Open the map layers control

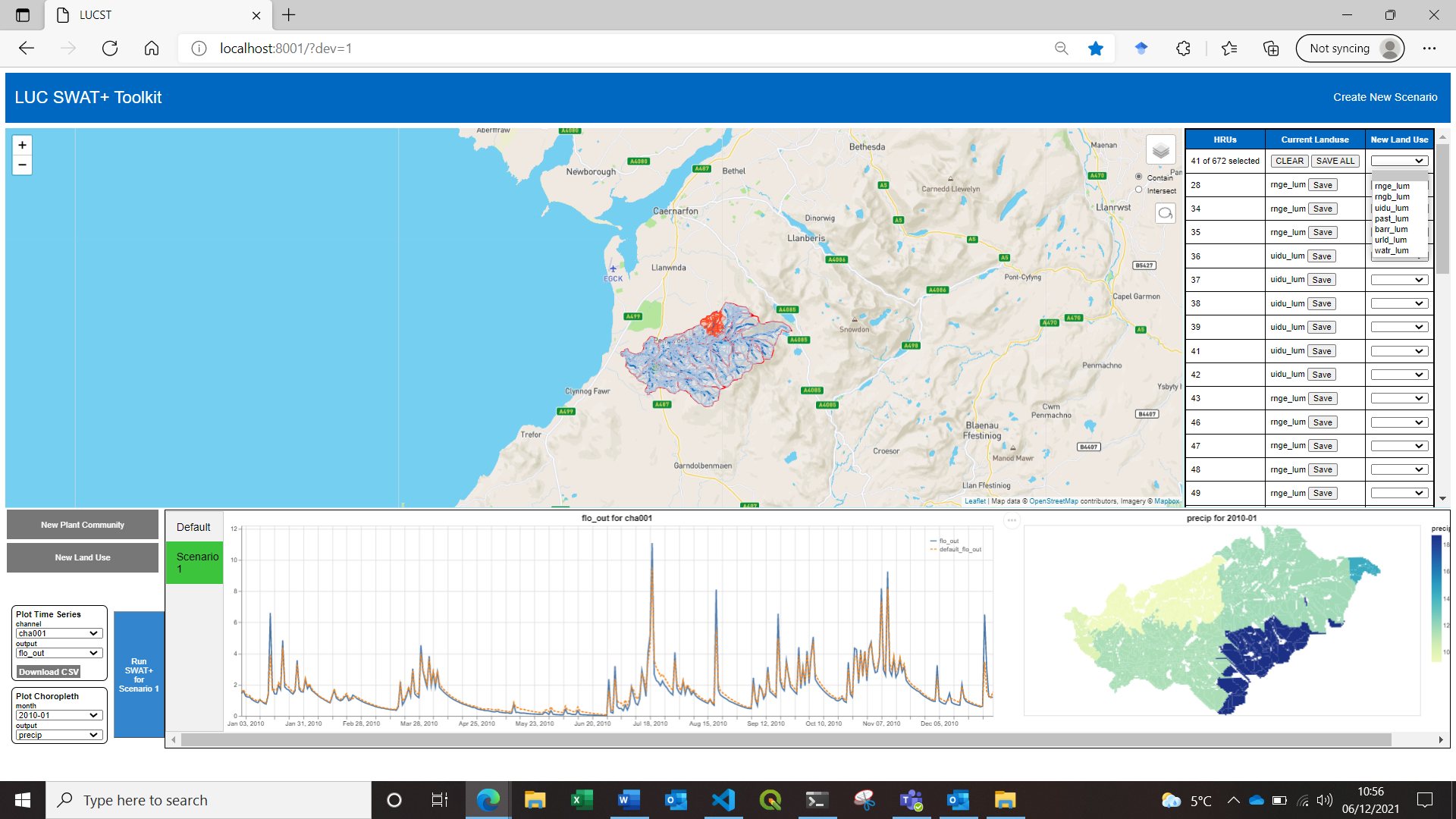(1160, 149)
